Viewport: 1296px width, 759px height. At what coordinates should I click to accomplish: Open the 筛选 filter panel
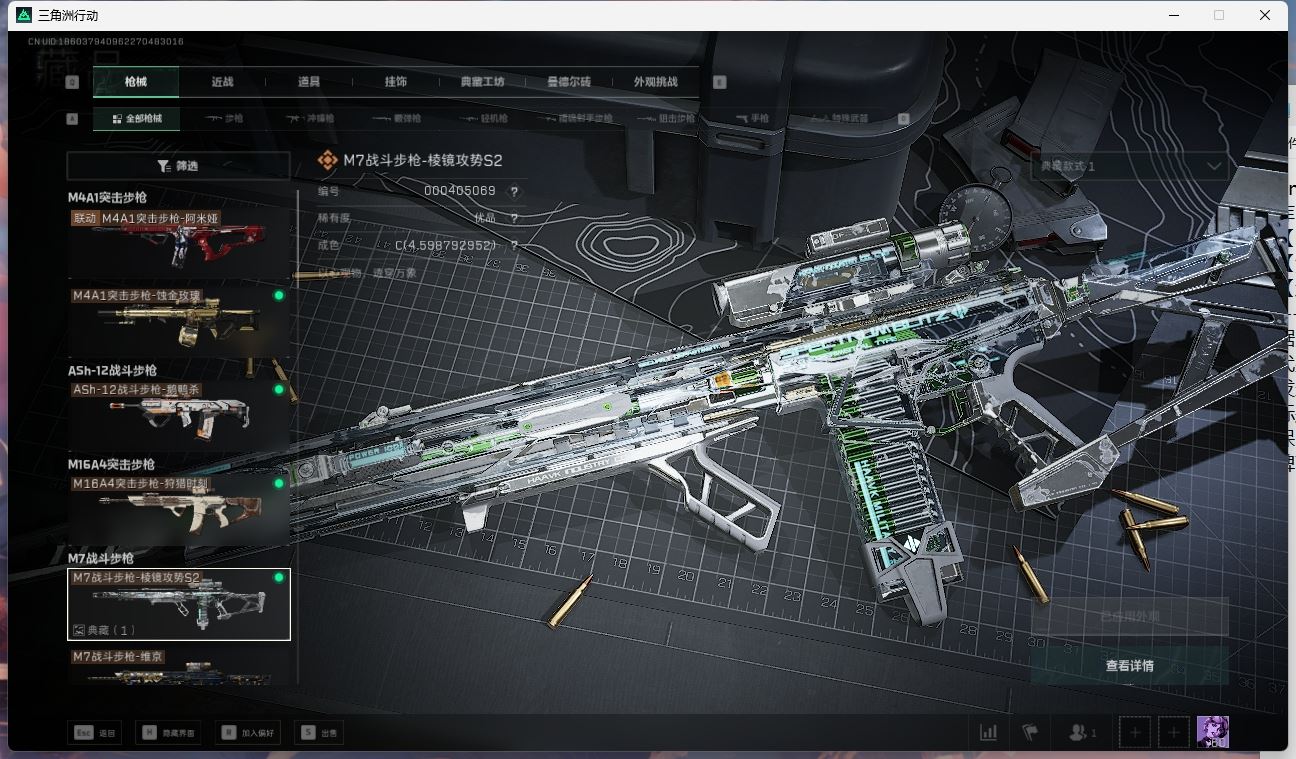point(178,166)
